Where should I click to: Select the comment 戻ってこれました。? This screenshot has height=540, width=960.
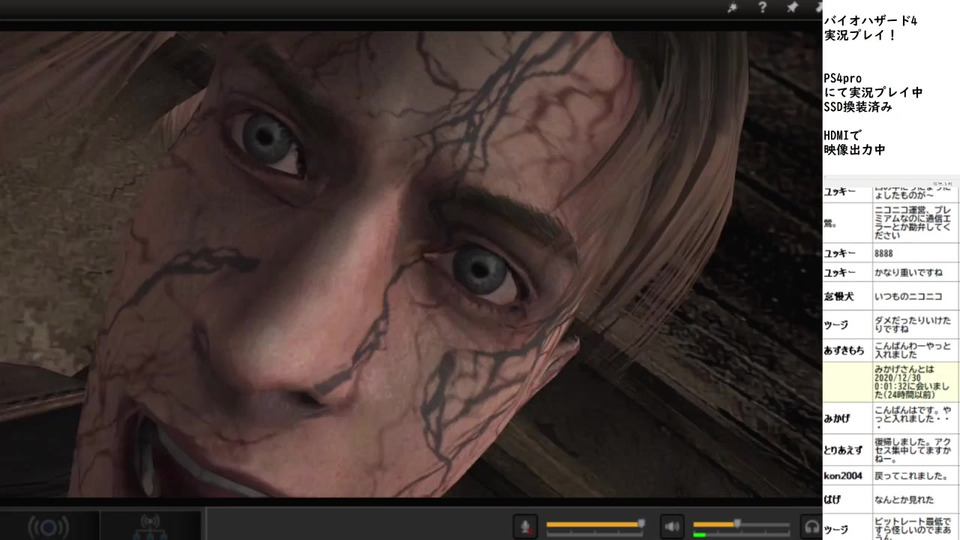tap(911, 476)
